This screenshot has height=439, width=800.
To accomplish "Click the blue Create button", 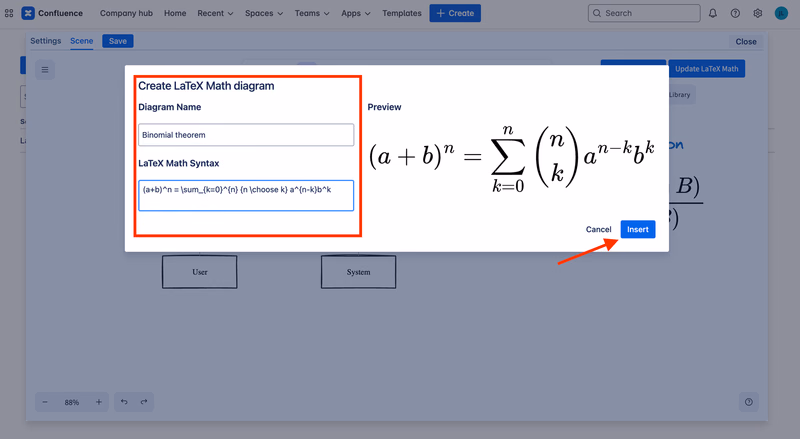I will (x=455, y=13).
